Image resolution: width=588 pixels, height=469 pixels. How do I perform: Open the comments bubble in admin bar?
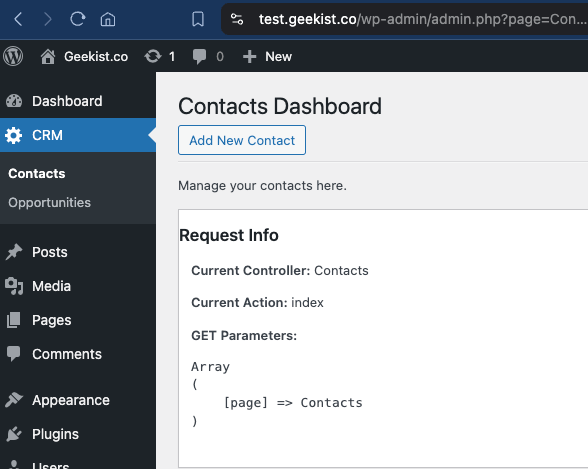click(x=199, y=57)
